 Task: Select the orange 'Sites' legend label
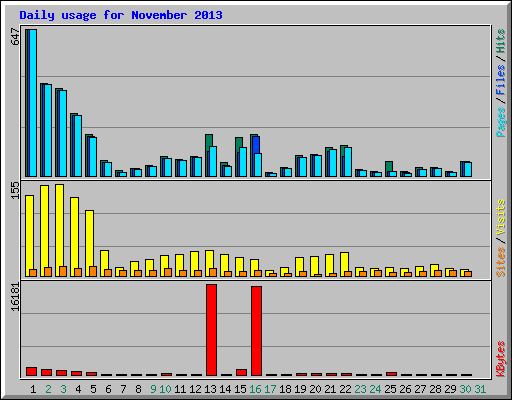coord(501,262)
